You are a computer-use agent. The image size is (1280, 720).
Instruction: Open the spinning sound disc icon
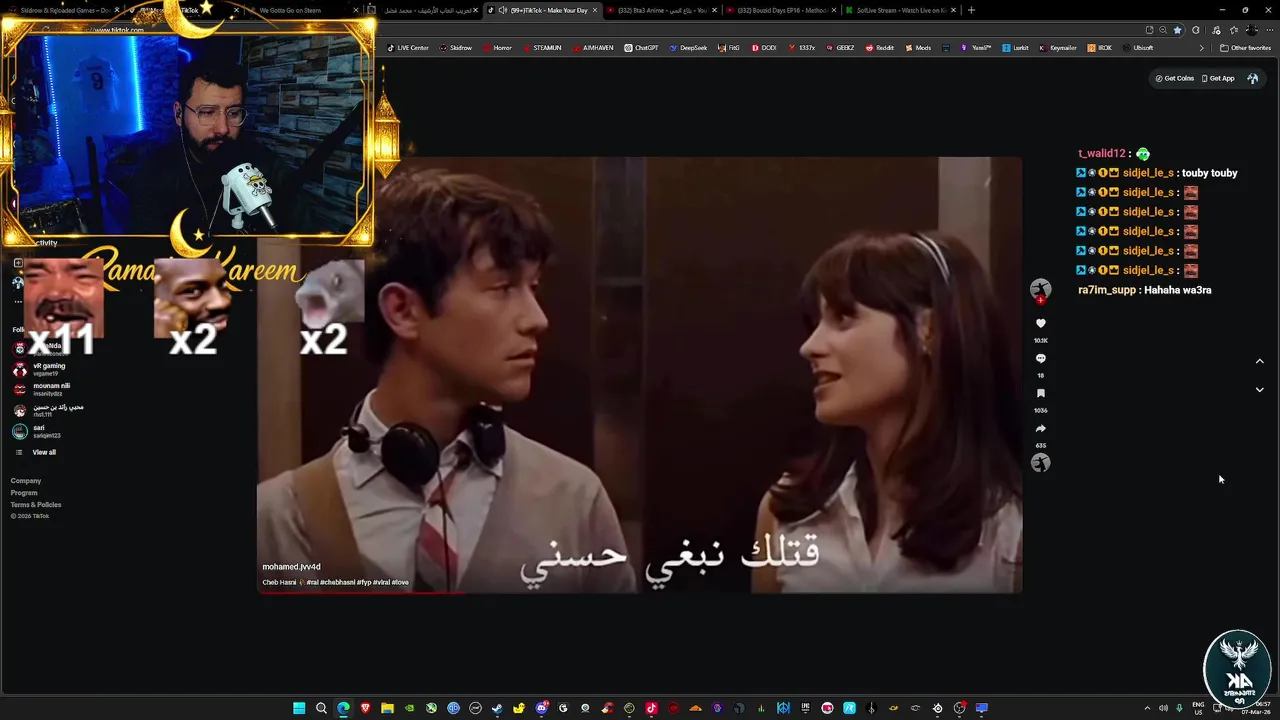1040,462
